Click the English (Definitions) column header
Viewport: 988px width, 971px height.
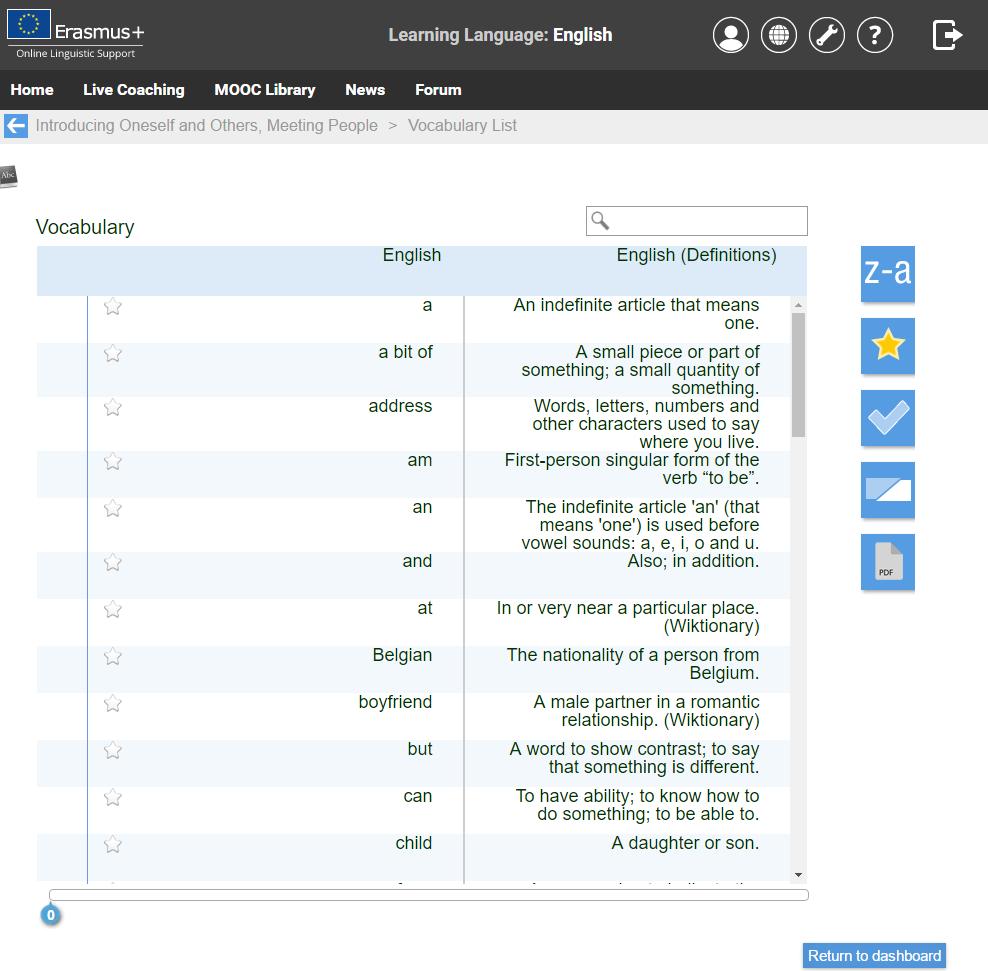(696, 255)
